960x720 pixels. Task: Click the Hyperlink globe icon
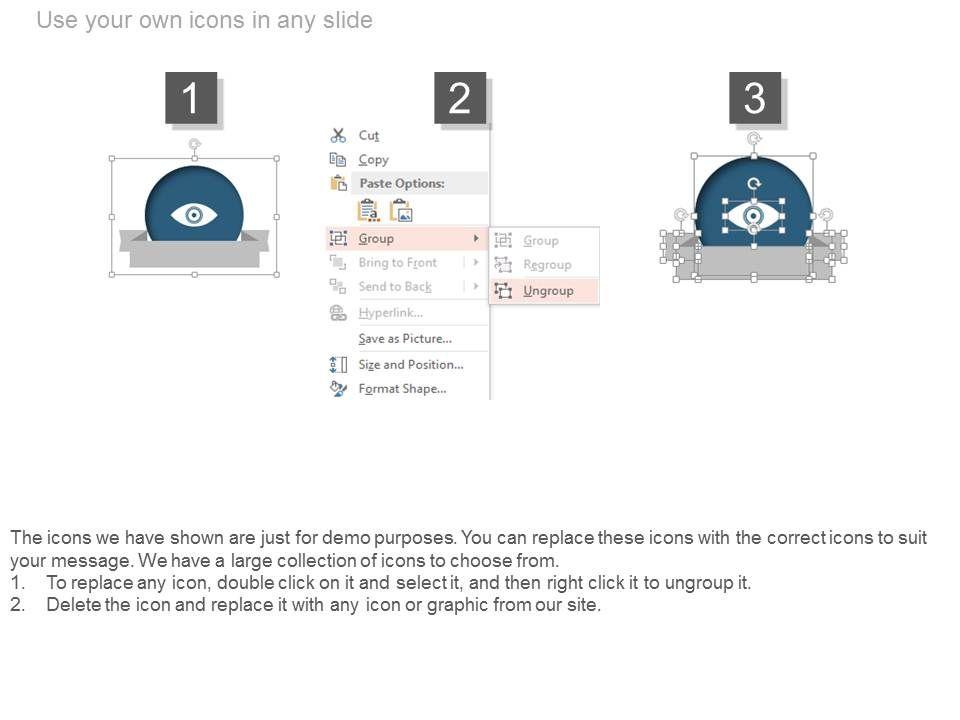click(x=338, y=313)
